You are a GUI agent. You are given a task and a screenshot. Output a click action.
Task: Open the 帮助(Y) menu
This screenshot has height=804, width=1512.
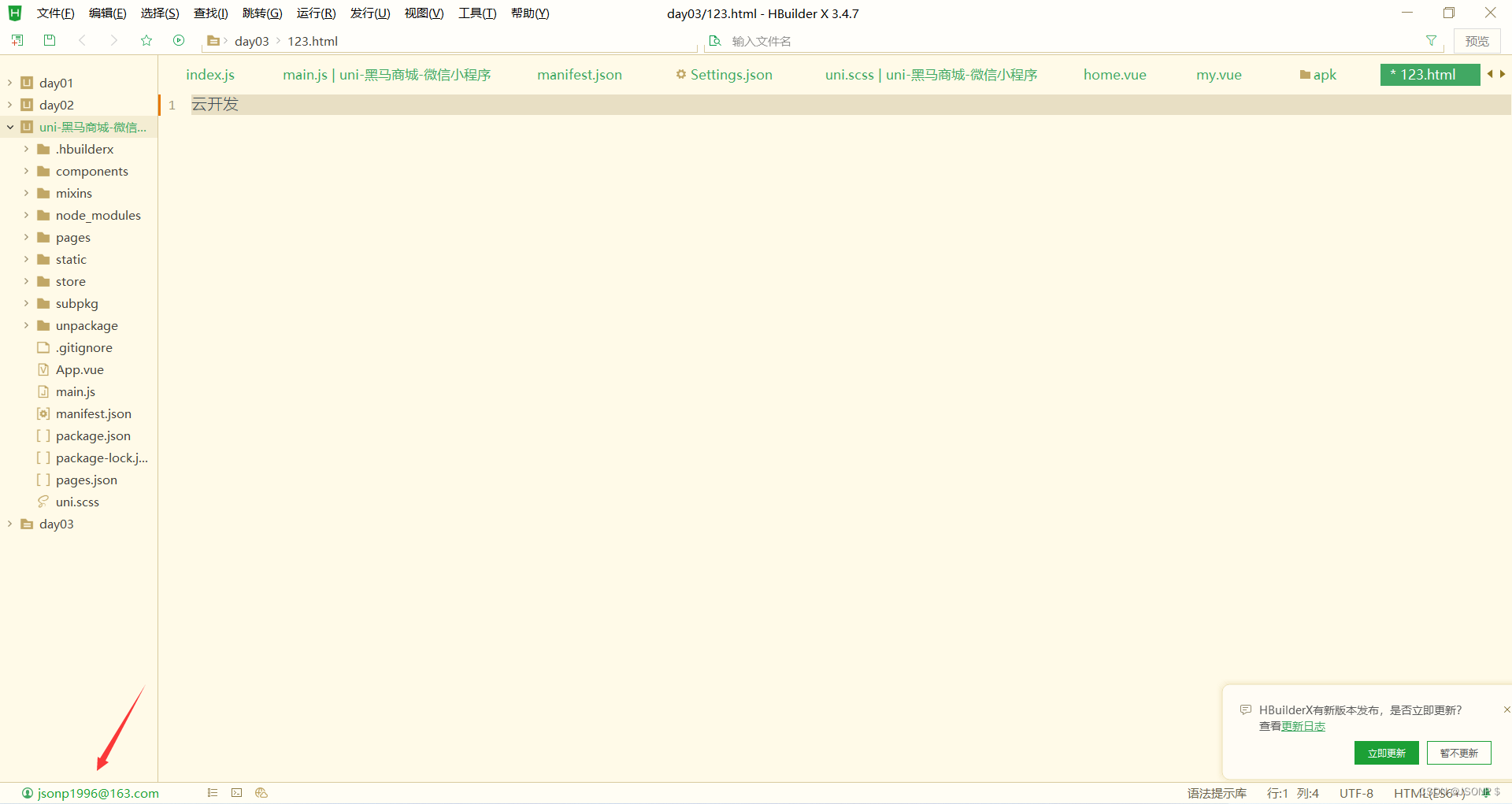(530, 13)
